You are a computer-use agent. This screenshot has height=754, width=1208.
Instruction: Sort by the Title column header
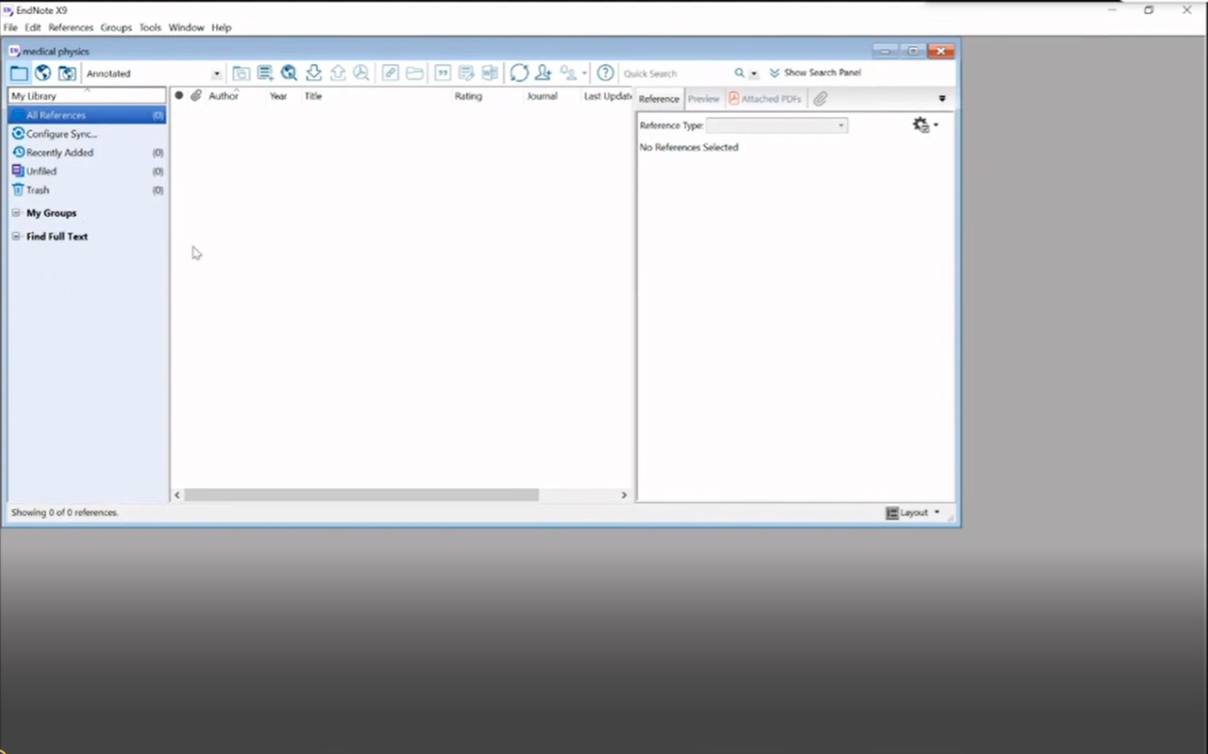[x=313, y=96]
